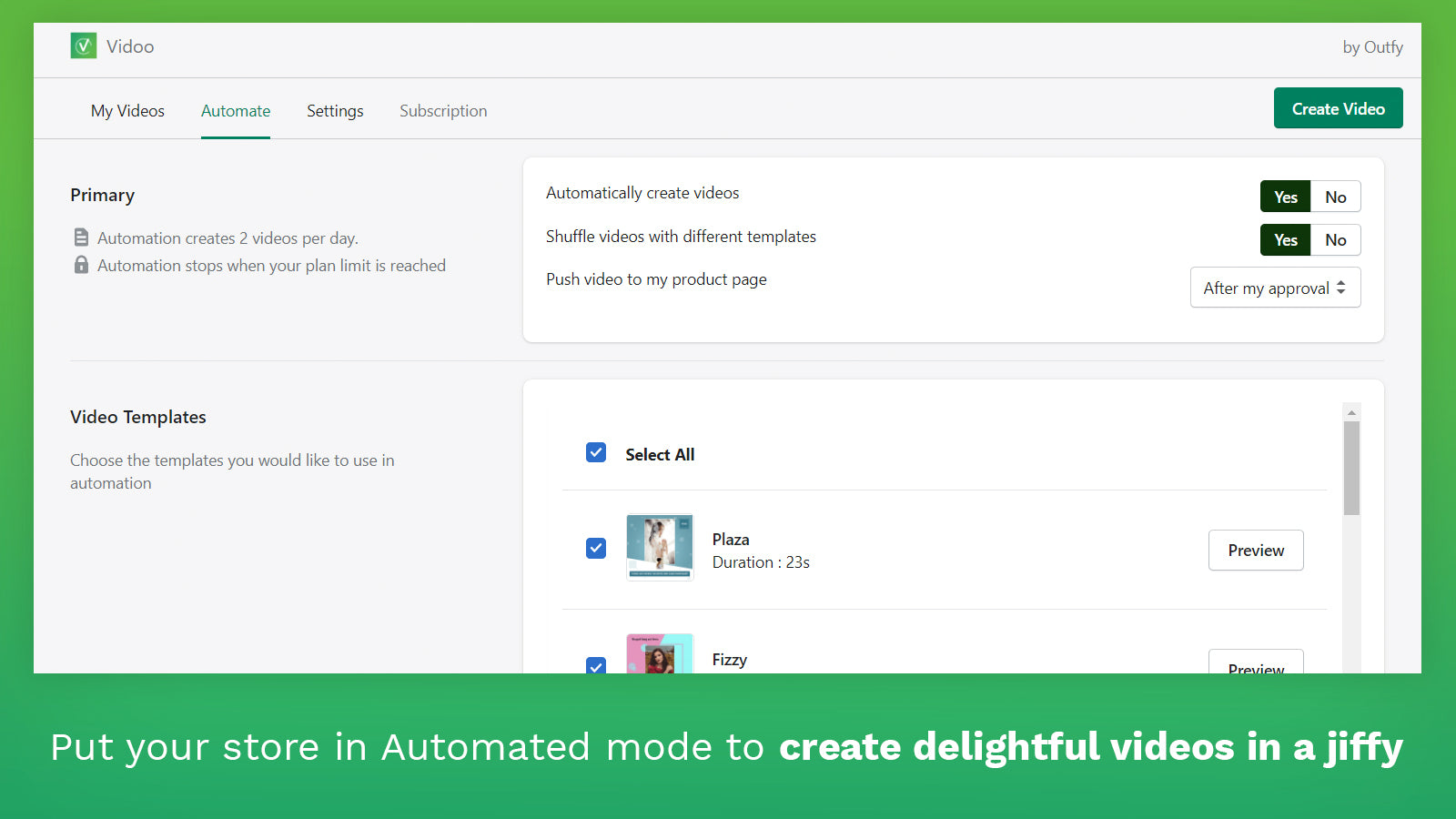Open the Subscription tab

443,110
